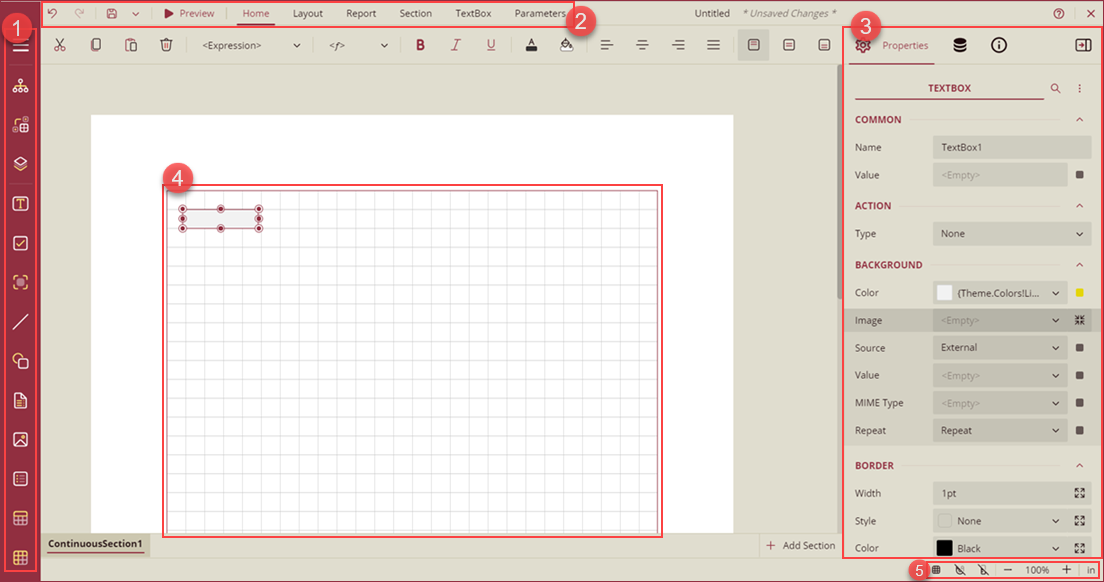Select the Tablix grid tool at the sidebar bottom
Viewport: 1104px width, 582px height.
[20, 557]
